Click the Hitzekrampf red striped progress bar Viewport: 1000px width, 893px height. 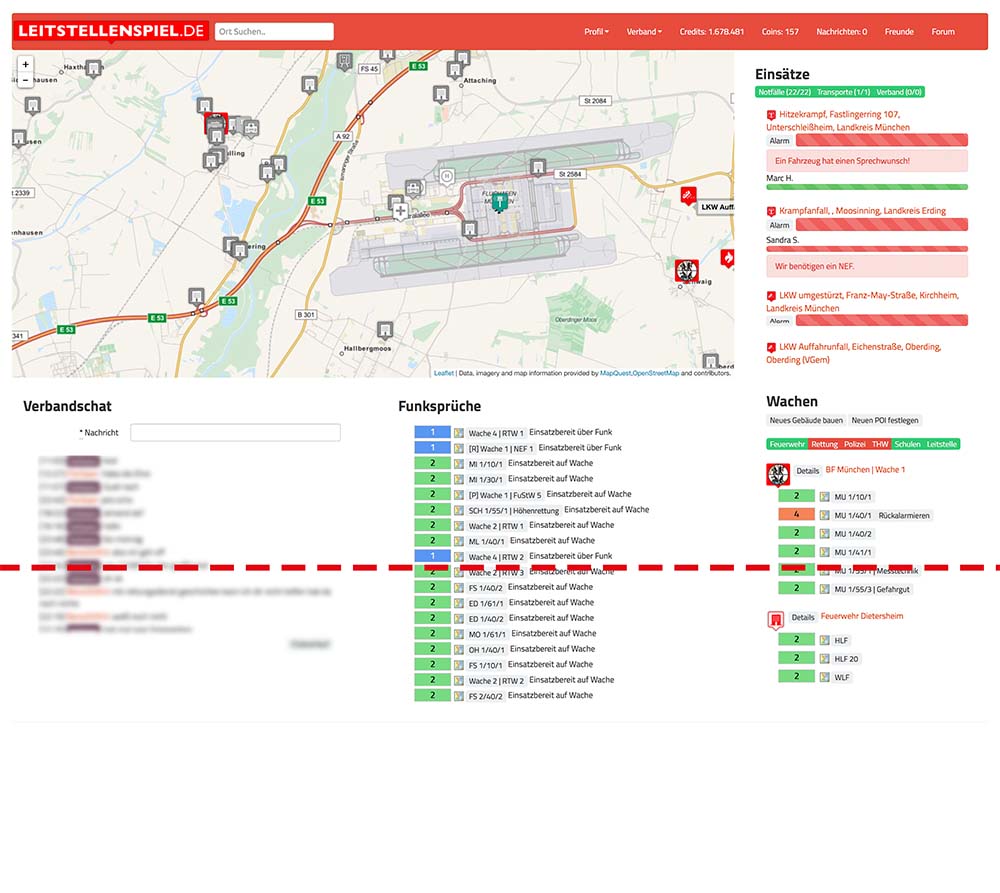881,140
